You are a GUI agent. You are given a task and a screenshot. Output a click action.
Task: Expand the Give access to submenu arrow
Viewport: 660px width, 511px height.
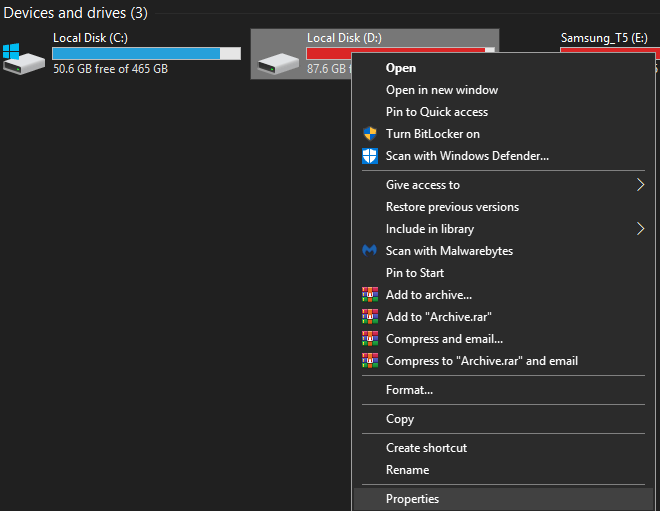coord(640,185)
